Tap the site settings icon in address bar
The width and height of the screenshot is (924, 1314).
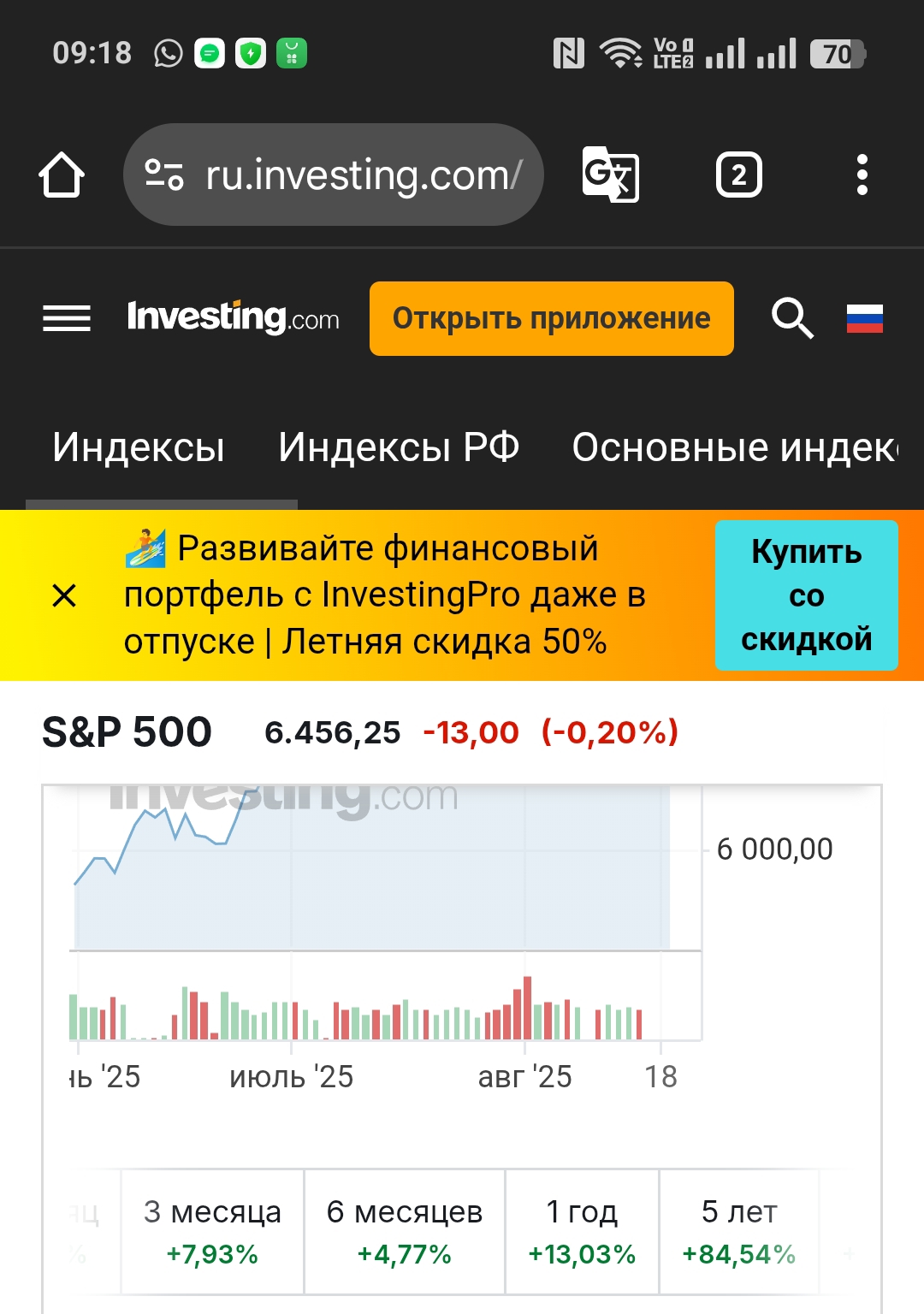coord(164,175)
